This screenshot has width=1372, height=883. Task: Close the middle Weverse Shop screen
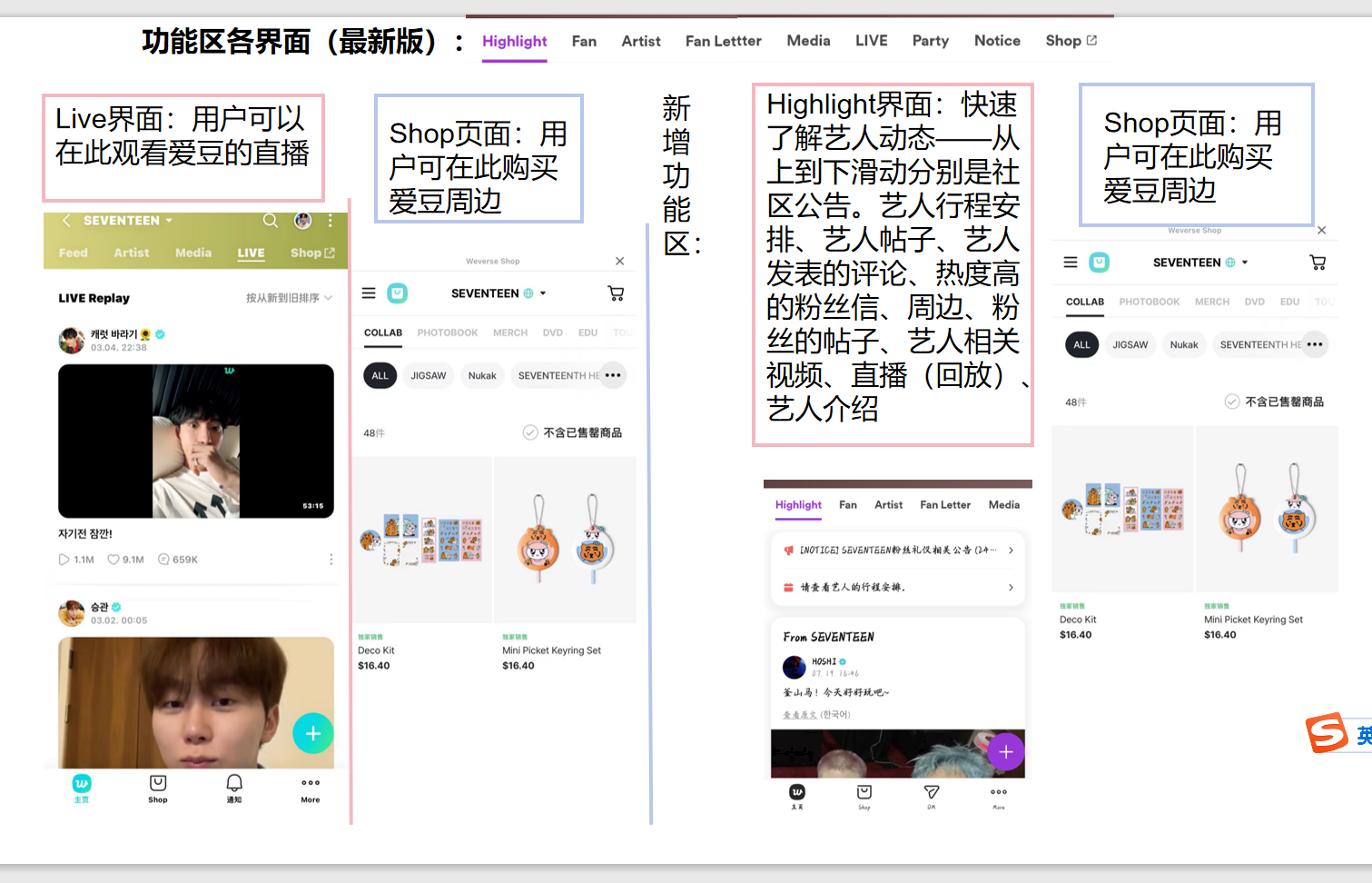point(619,261)
